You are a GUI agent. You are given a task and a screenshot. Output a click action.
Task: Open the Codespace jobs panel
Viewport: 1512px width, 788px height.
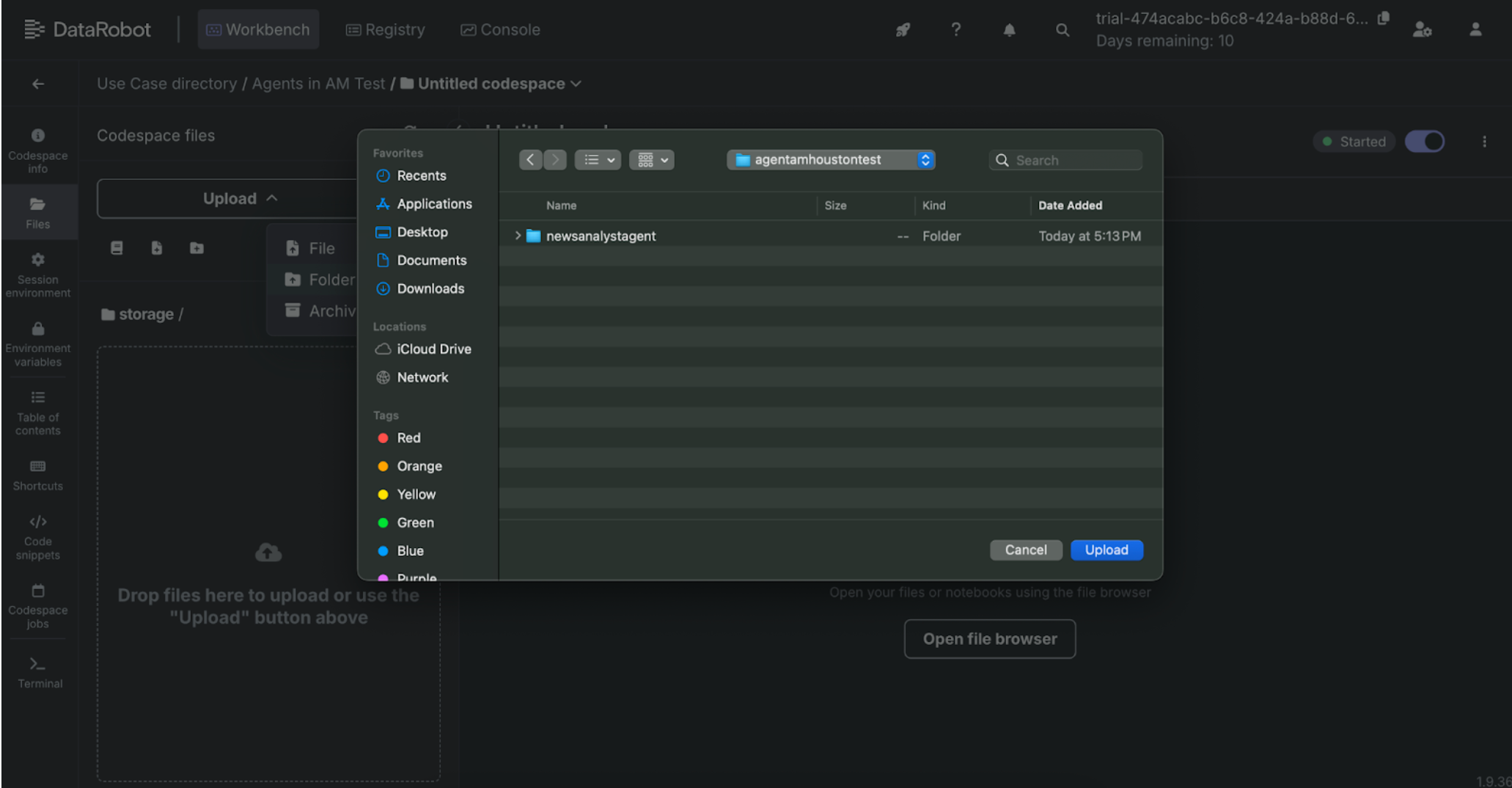click(38, 606)
